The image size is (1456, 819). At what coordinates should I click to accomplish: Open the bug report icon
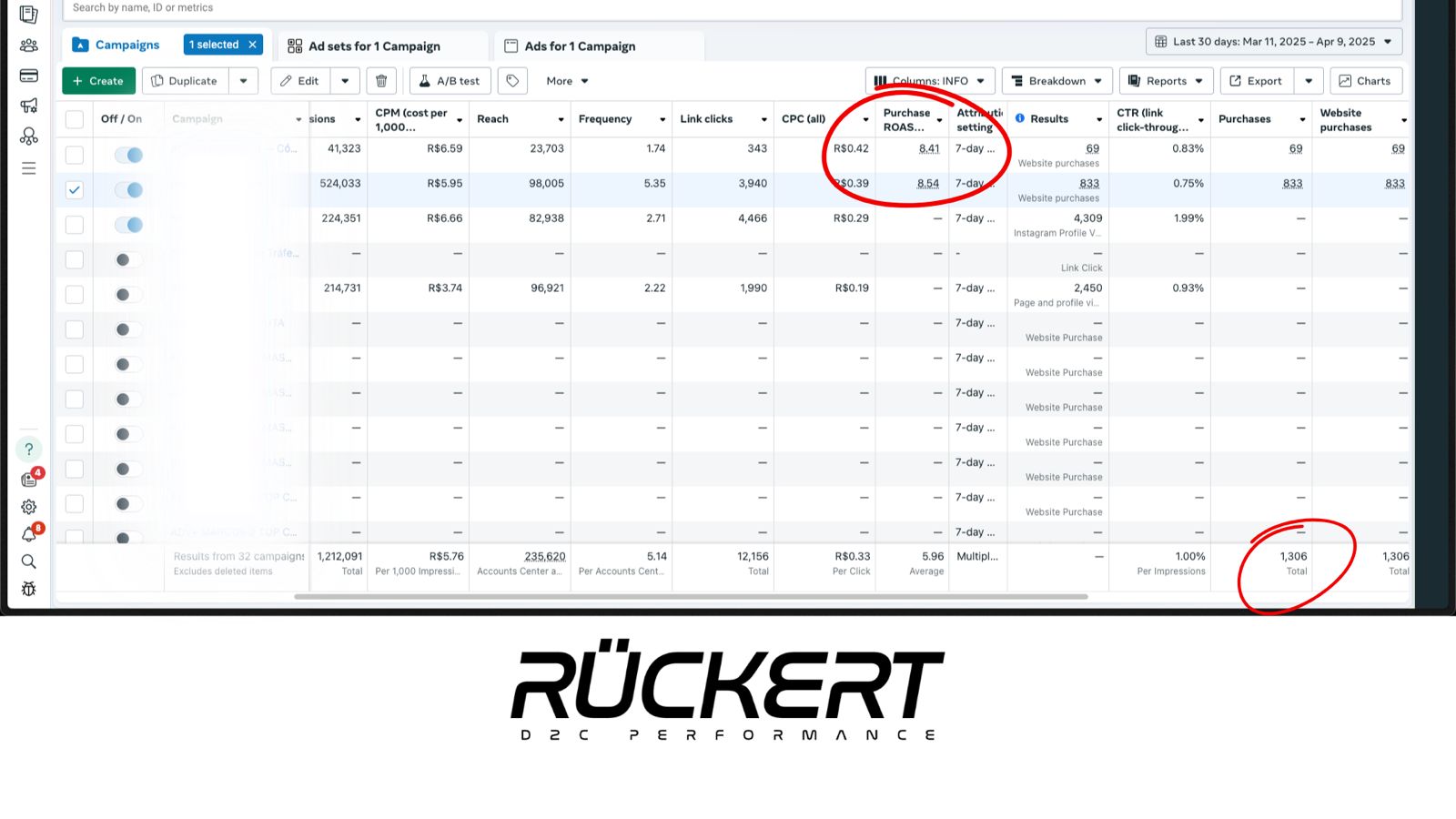click(x=29, y=589)
